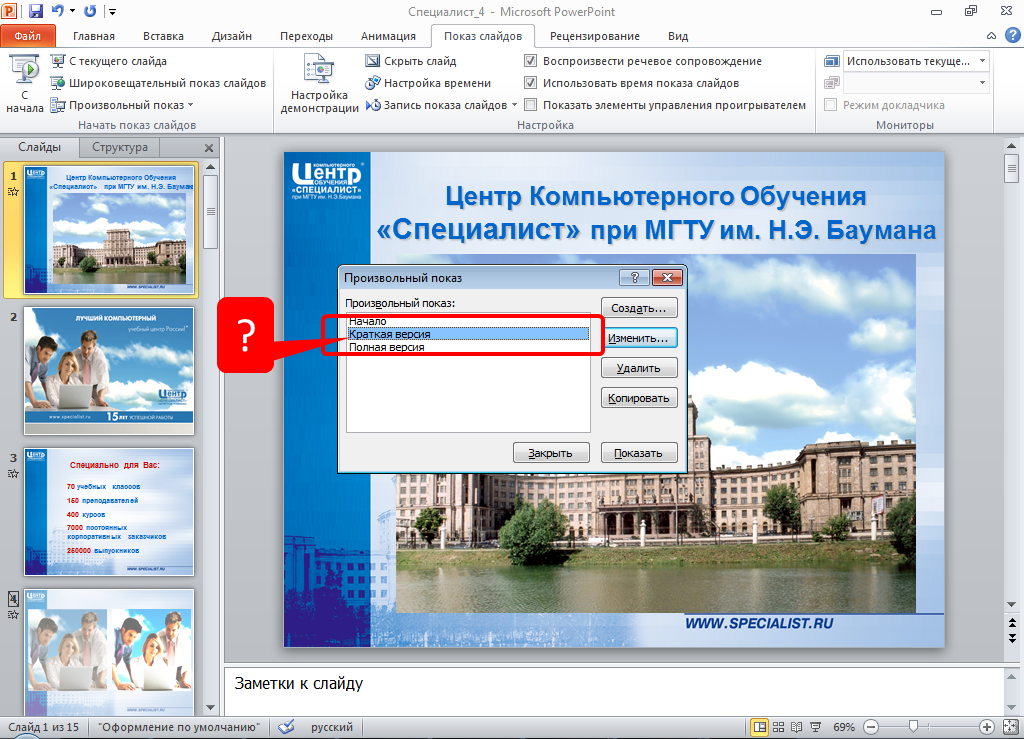Switch to Slide Sorter view in status bar

coord(778,727)
